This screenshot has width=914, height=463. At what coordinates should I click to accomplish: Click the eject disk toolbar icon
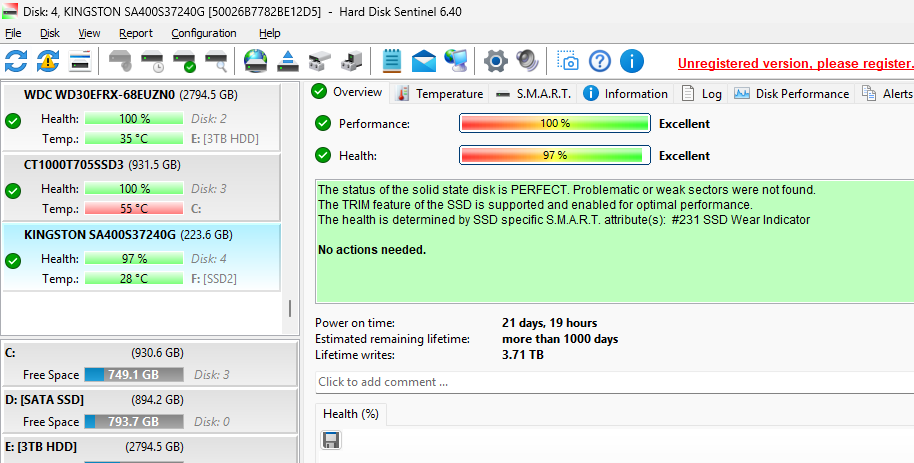[287, 61]
